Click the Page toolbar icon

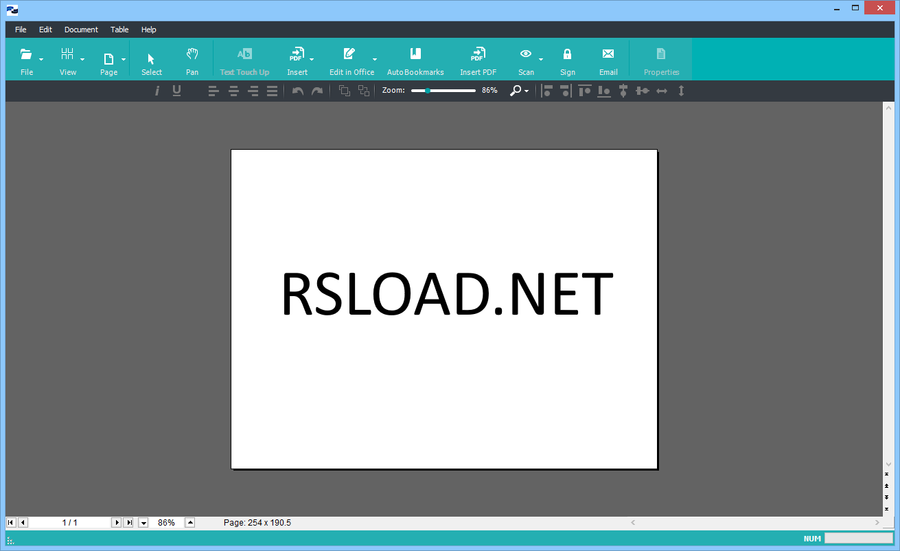pyautogui.click(x=108, y=59)
